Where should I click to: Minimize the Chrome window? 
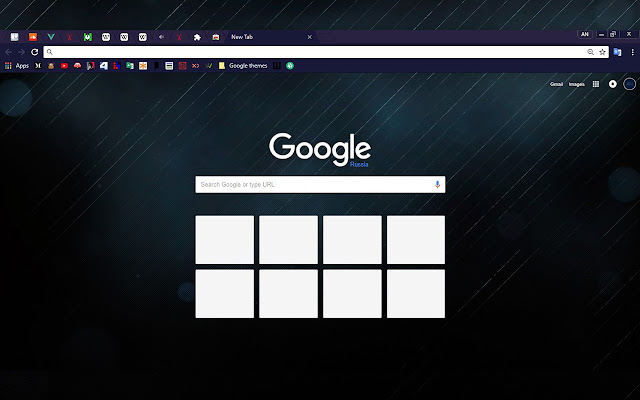tap(601, 35)
